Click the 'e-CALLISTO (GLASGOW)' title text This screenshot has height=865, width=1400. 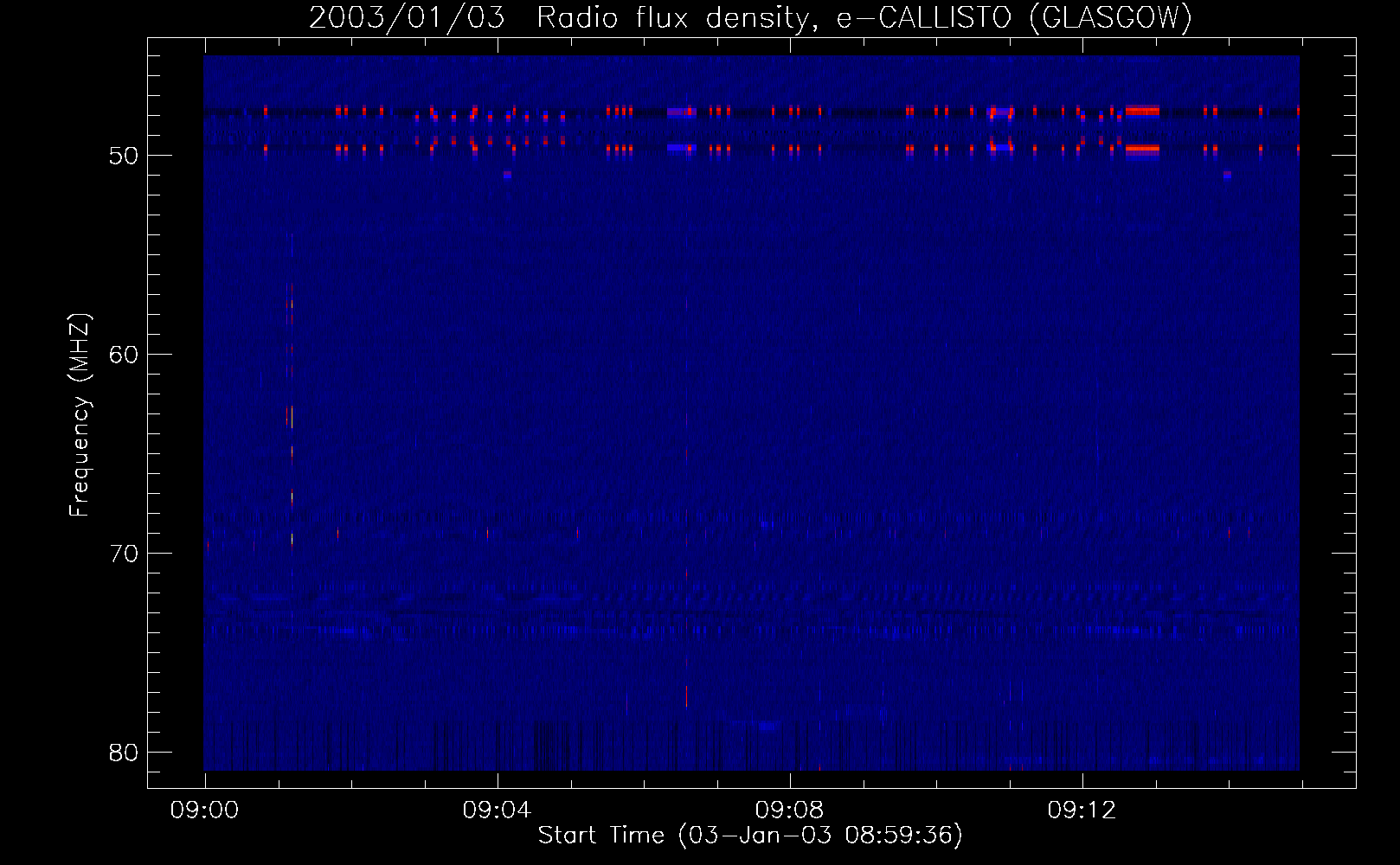click(x=1015, y=17)
